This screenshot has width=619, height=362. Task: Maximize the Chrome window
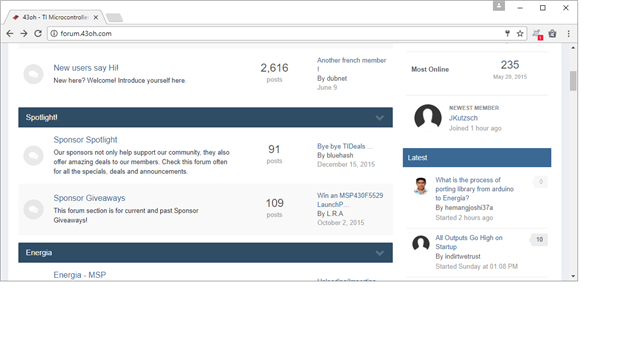543,8
